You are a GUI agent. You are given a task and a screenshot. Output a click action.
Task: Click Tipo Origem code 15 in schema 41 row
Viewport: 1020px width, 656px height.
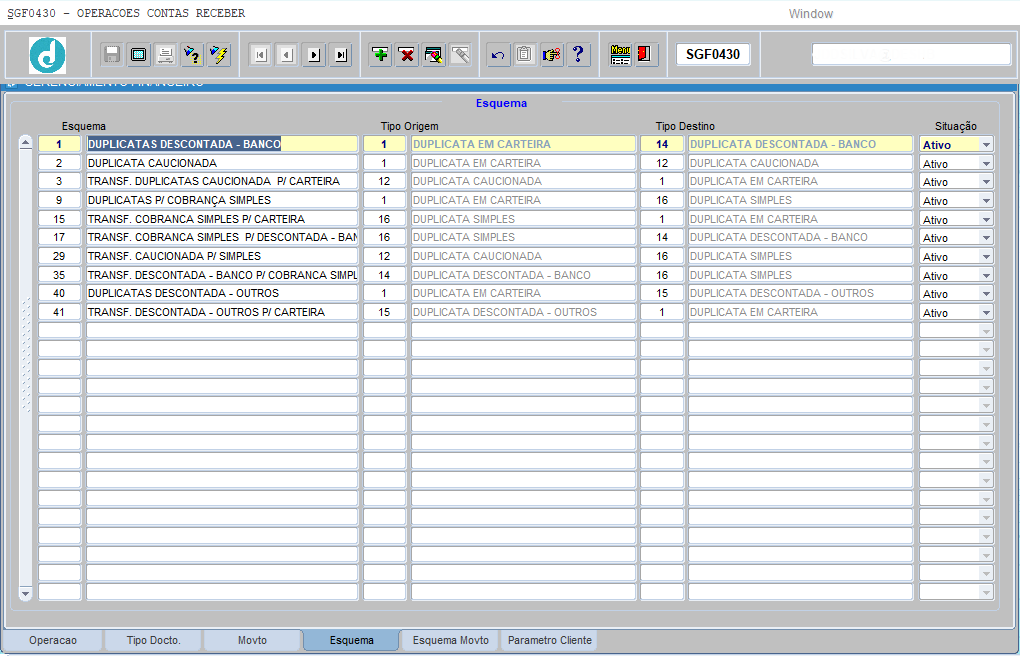[384, 312]
